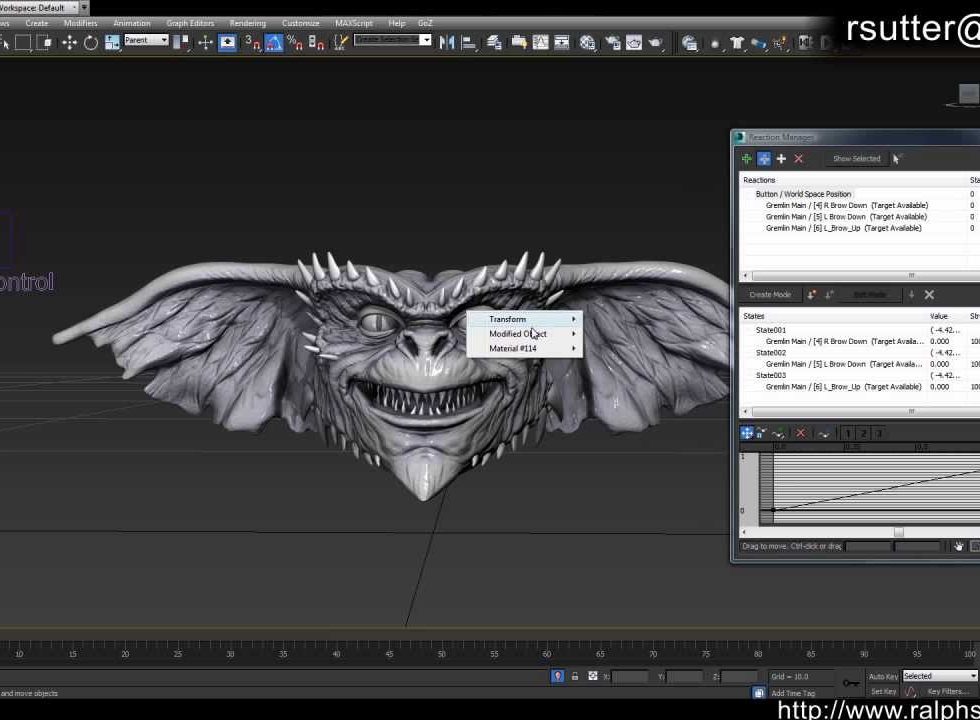Open Render Setup dialog
Screen dimensions: 980x720
click(x=612, y=42)
